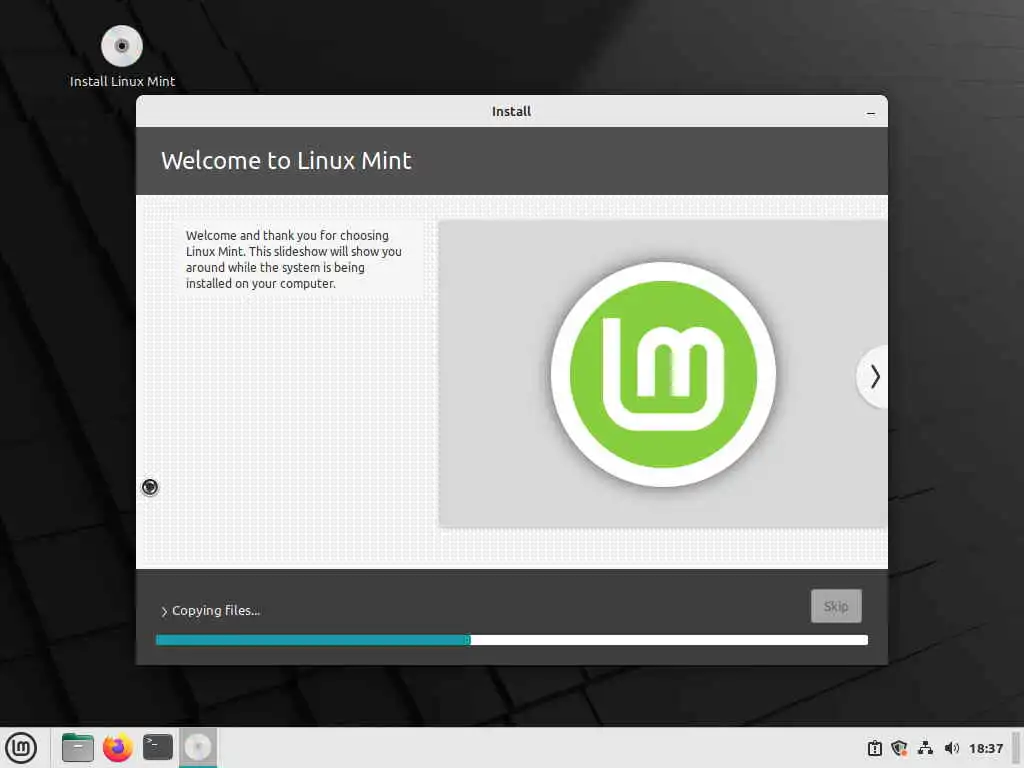Open the network connection tray icon

(925, 748)
